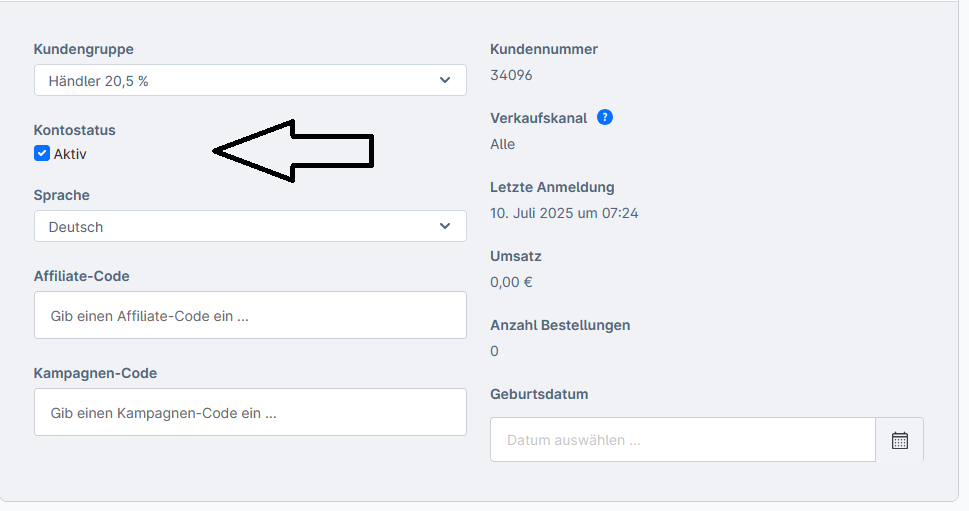Viewport: 969px width, 511px height.
Task: Open the Händler 20,5 % customer group dropdown
Action: pos(240,81)
